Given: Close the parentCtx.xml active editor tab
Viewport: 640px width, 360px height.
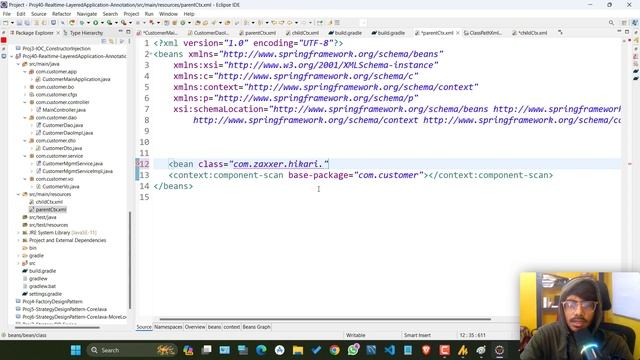Looking at the screenshot, I should (458, 33).
